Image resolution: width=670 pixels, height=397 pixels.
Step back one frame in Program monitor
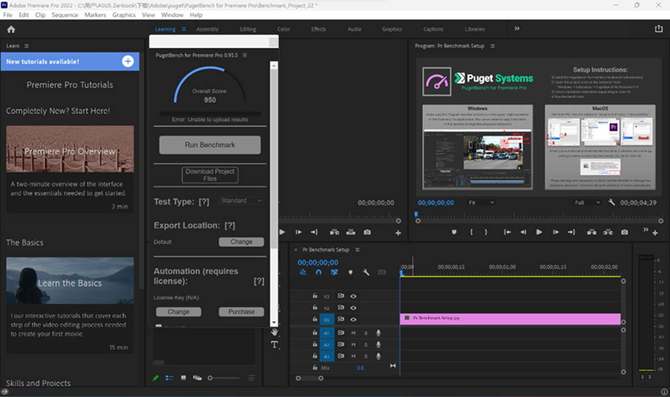(523, 232)
